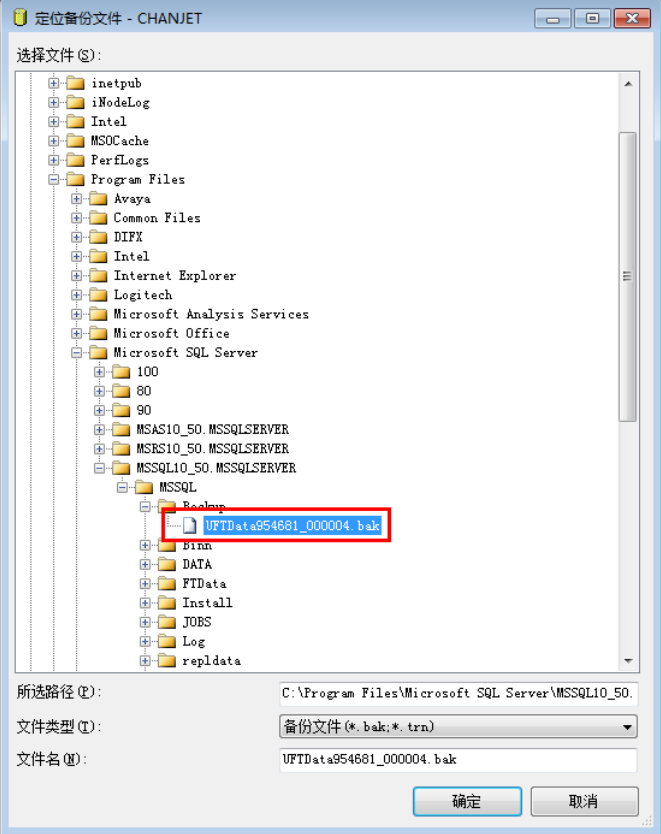The width and height of the screenshot is (661, 834).
Task: Collapse the Program Files node
Action: tap(54, 179)
